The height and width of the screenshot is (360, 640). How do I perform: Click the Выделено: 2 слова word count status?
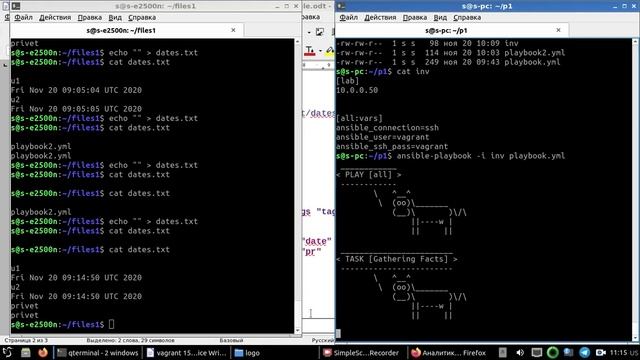(x=130, y=340)
